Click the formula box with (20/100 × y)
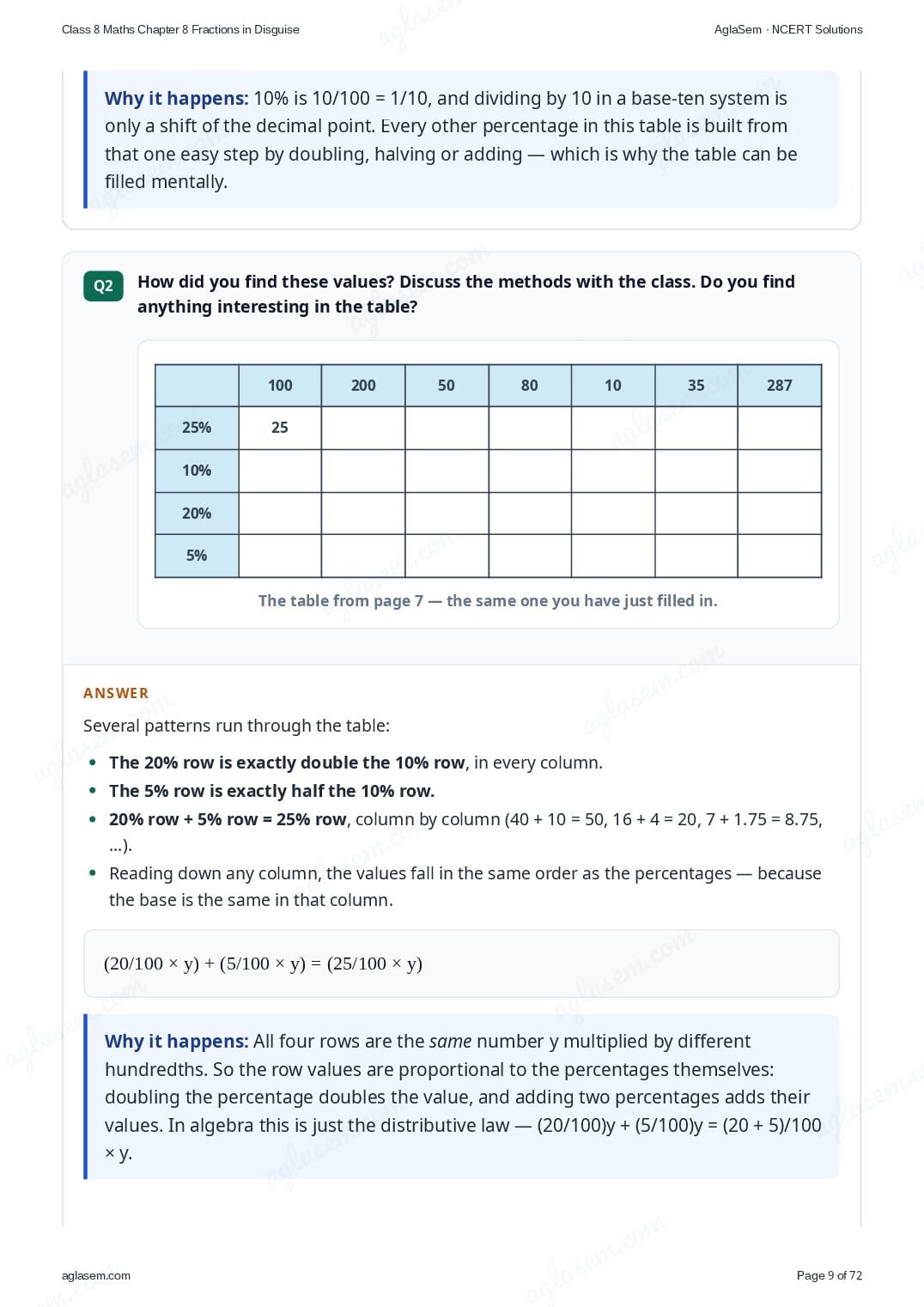 461,964
